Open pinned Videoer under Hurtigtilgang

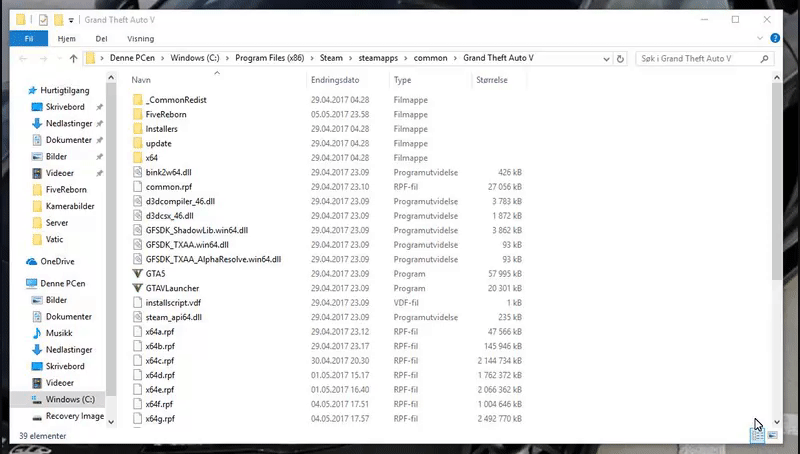coord(60,173)
